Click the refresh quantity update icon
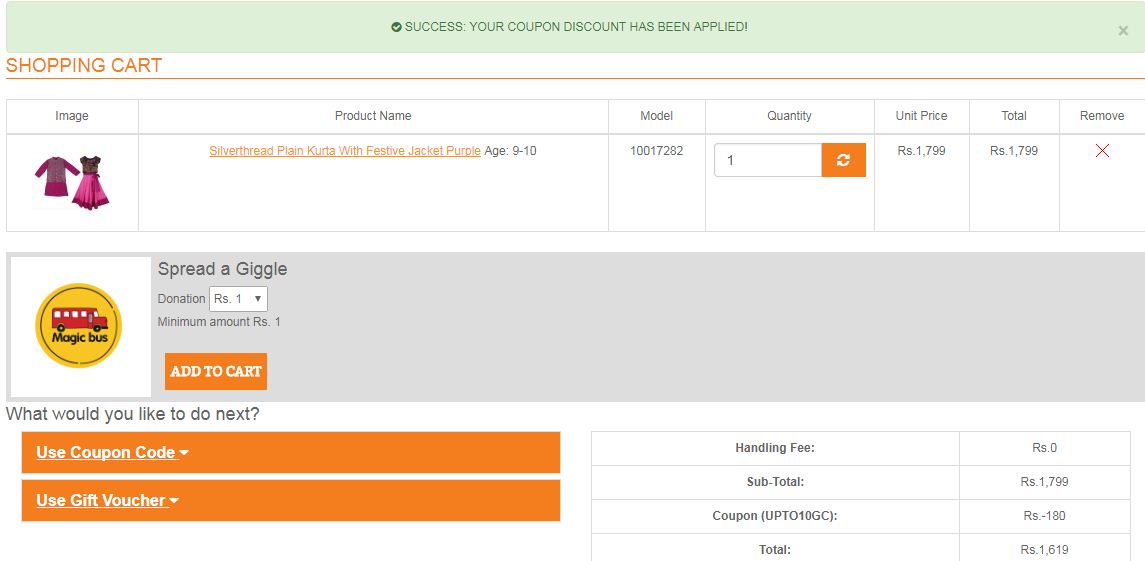Screen dimensions: 1145x561 point(843,160)
